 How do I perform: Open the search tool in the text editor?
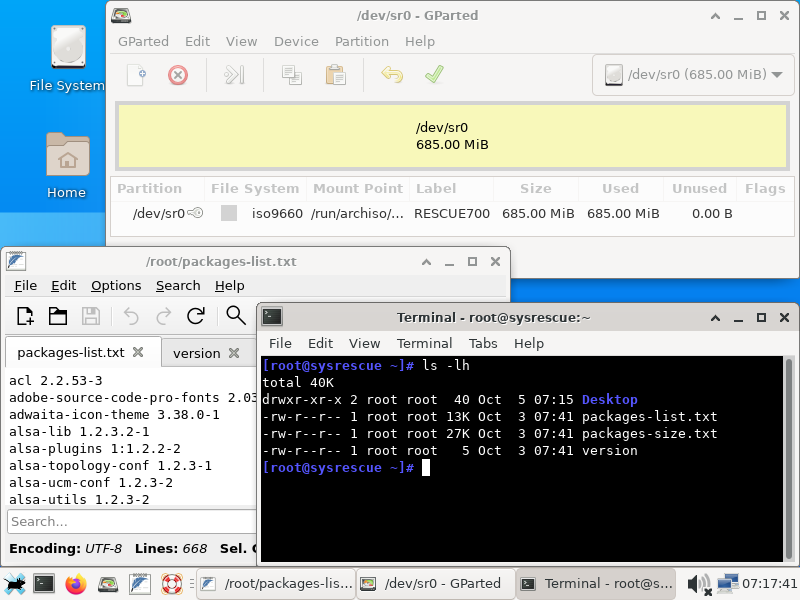tap(236, 315)
